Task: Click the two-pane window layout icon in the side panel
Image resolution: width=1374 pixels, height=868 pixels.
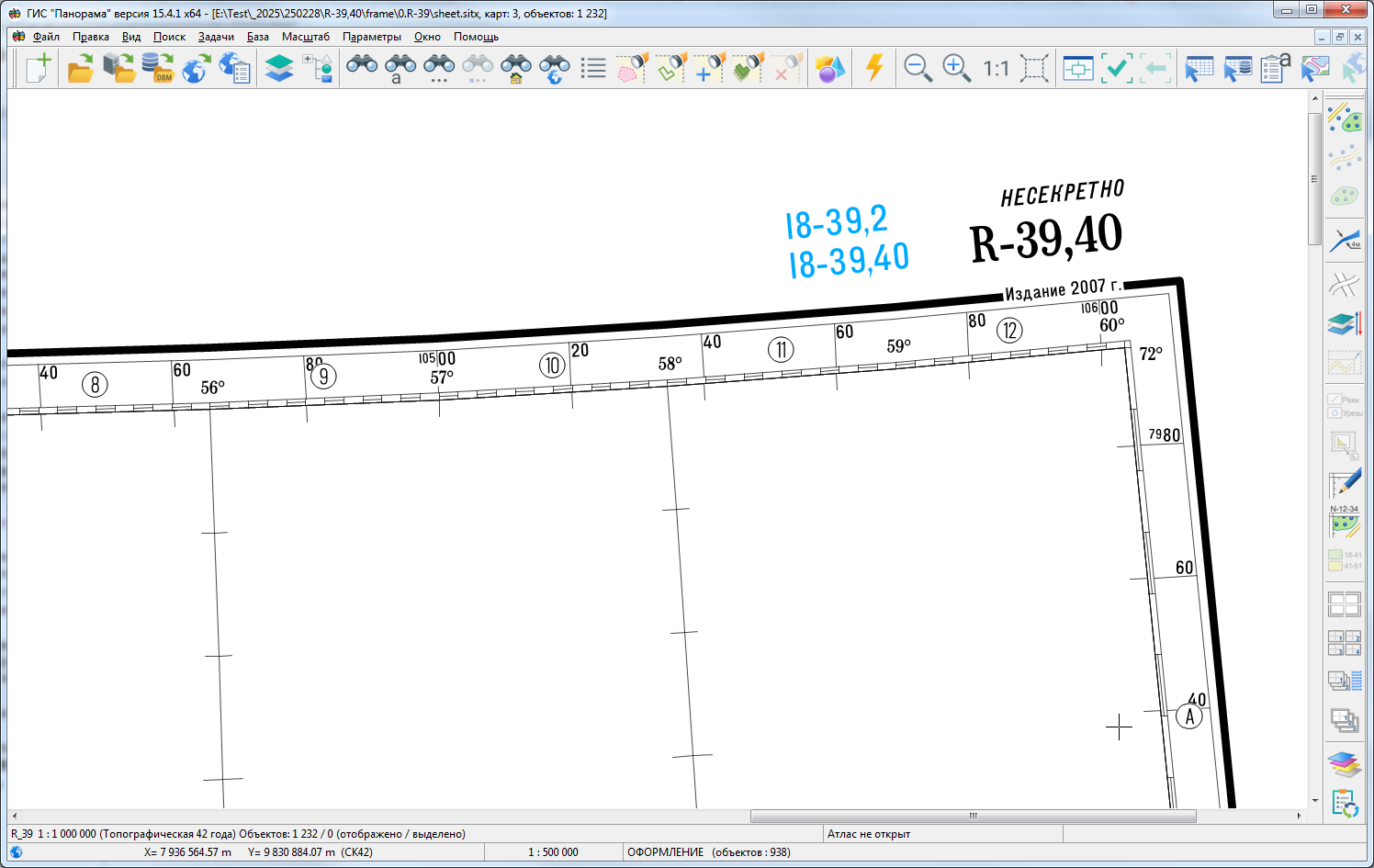Action: [x=1345, y=604]
